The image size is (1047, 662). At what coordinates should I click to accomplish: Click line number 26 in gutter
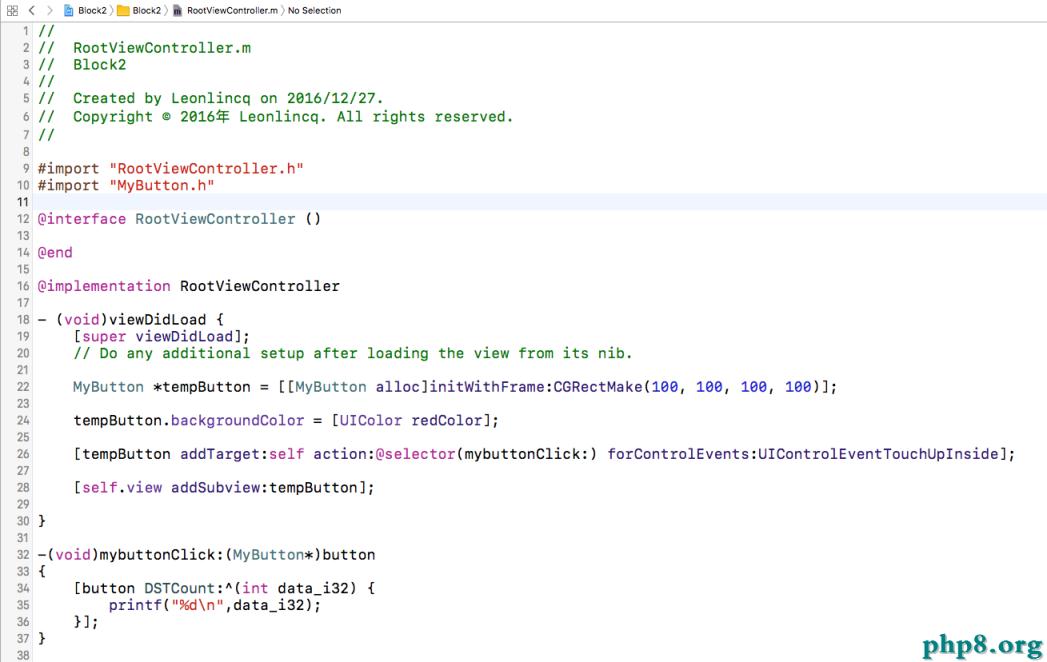(x=22, y=454)
